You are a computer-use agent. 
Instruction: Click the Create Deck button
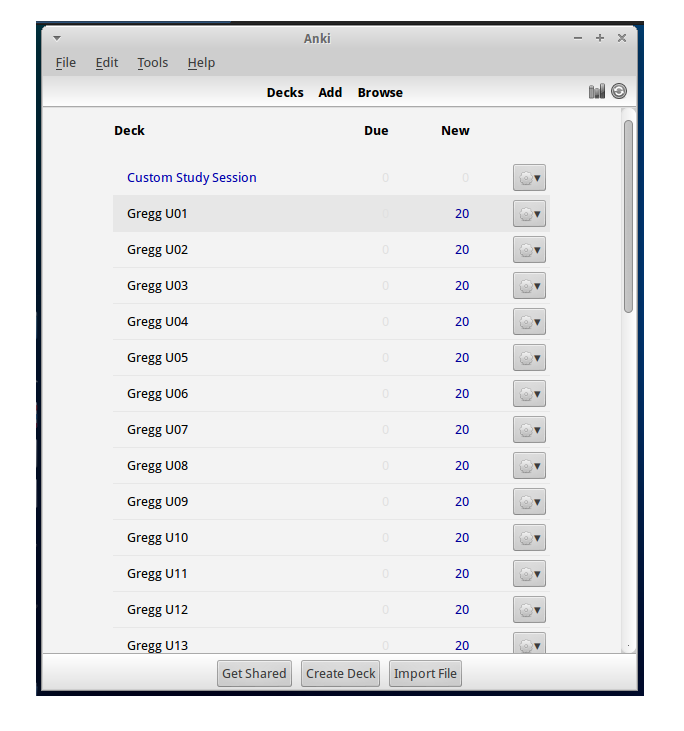click(x=340, y=673)
